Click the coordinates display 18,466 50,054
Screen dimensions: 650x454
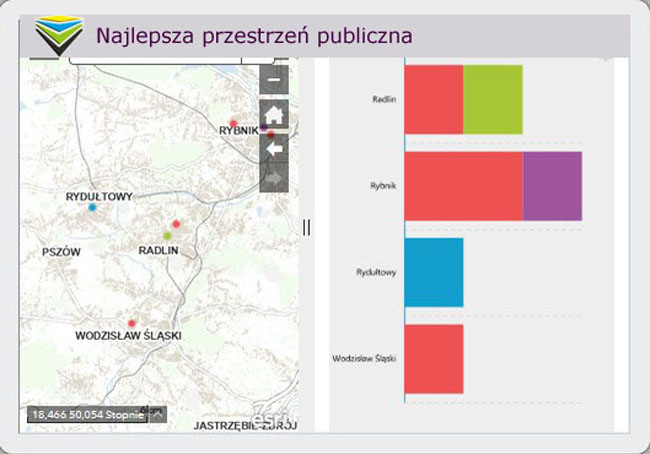[x=86, y=414]
